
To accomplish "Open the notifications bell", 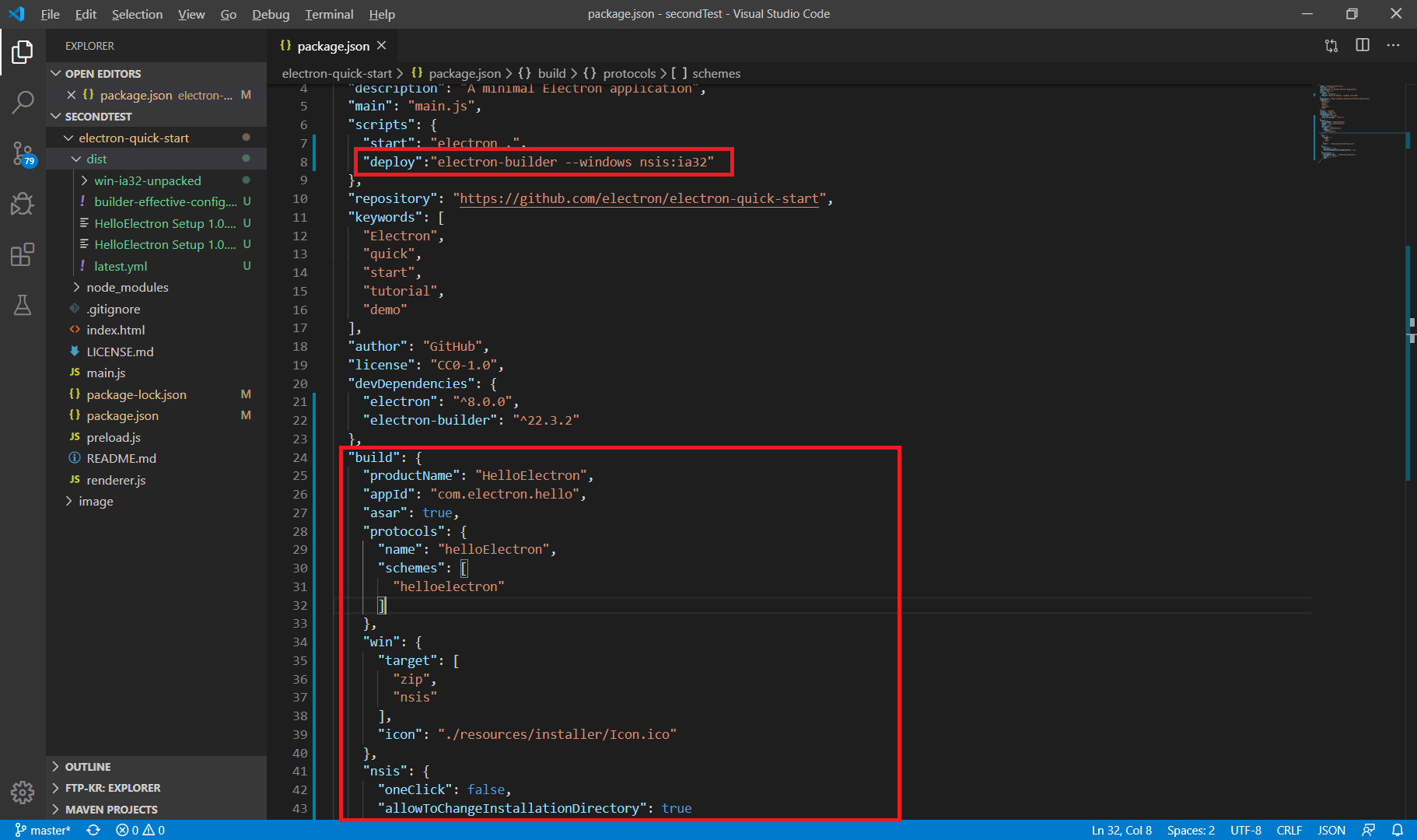I will (1398, 830).
